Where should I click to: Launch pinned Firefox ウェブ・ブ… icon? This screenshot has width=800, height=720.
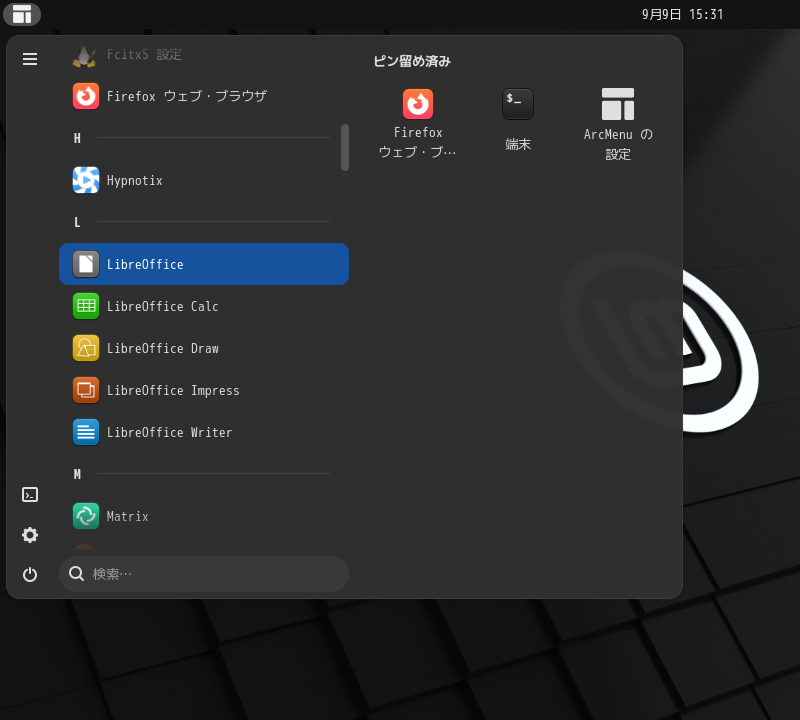(x=418, y=104)
